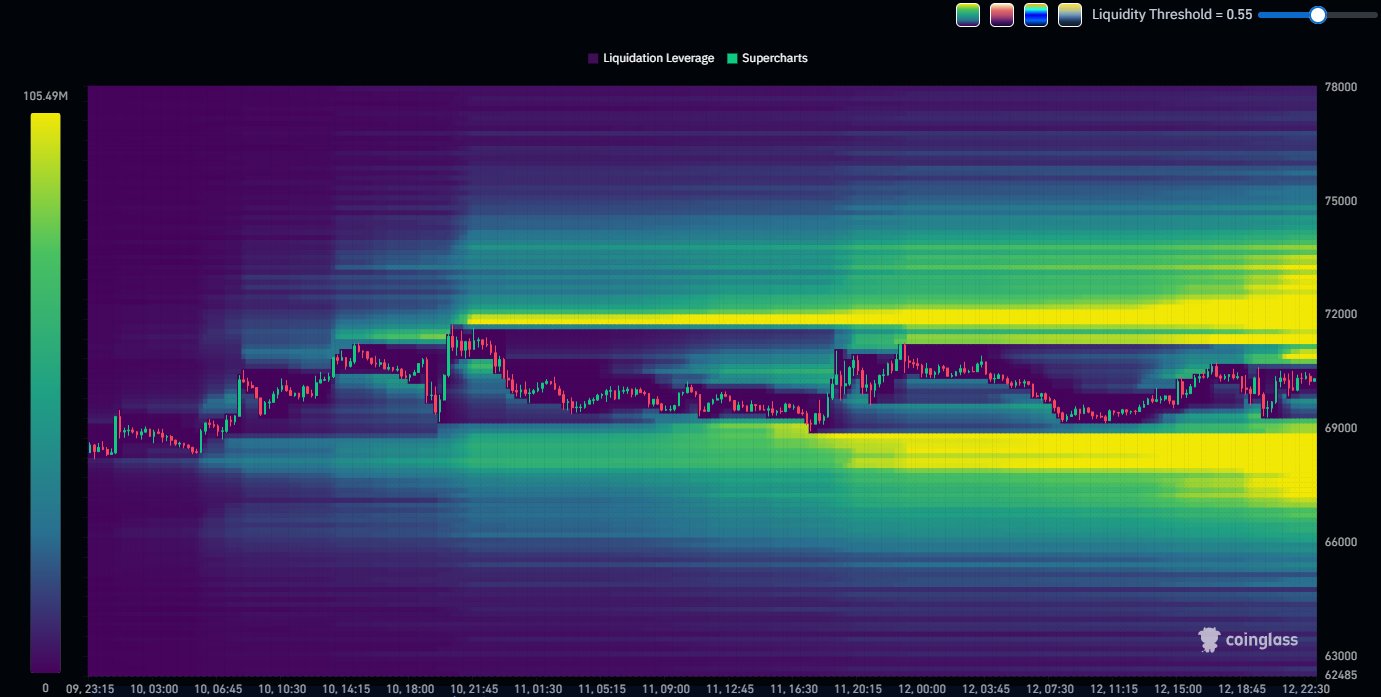1381x697 pixels.
Task: Click the 105.49M scale maximum label
Action: pos(45,96)
